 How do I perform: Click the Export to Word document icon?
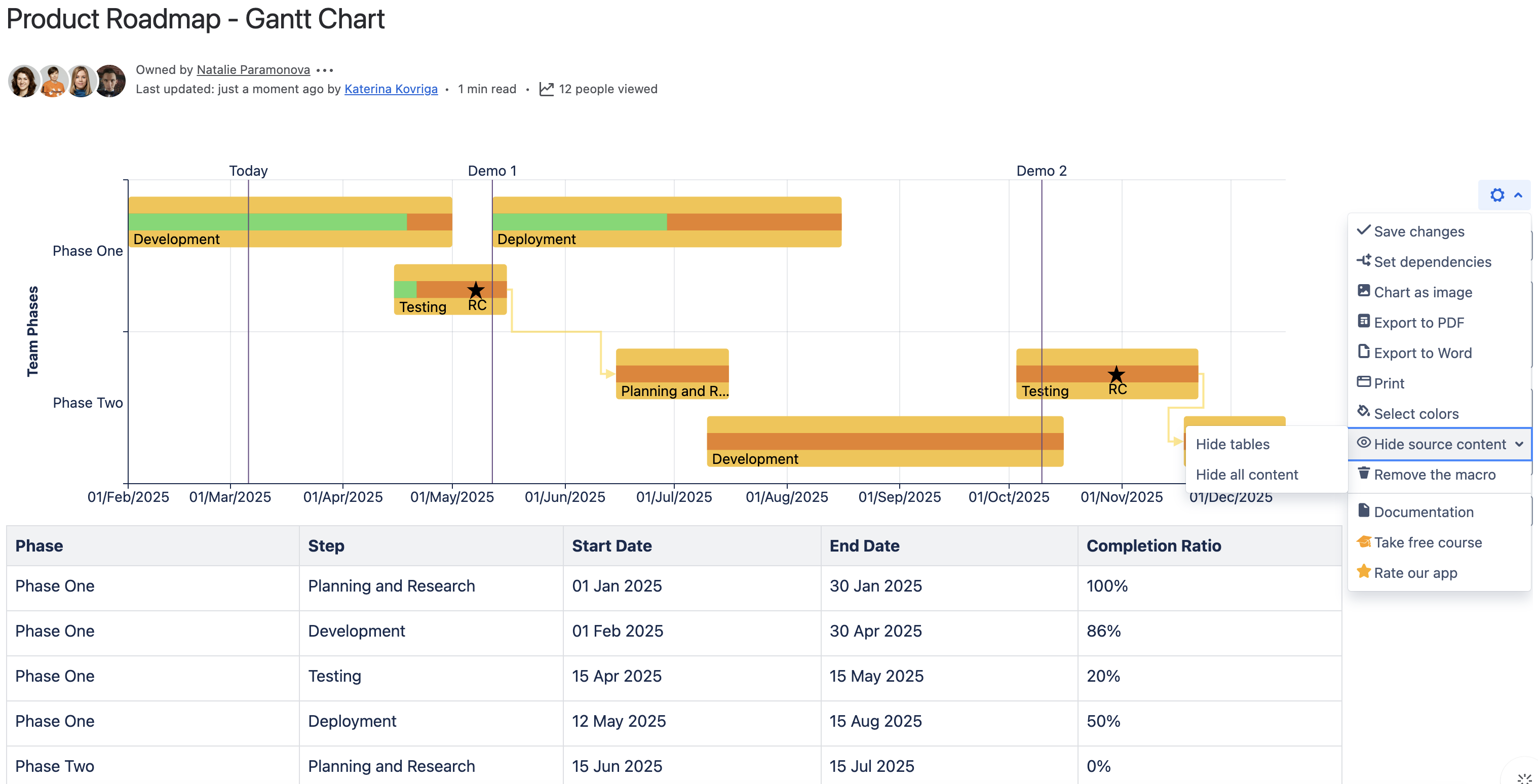(1363, 351)
